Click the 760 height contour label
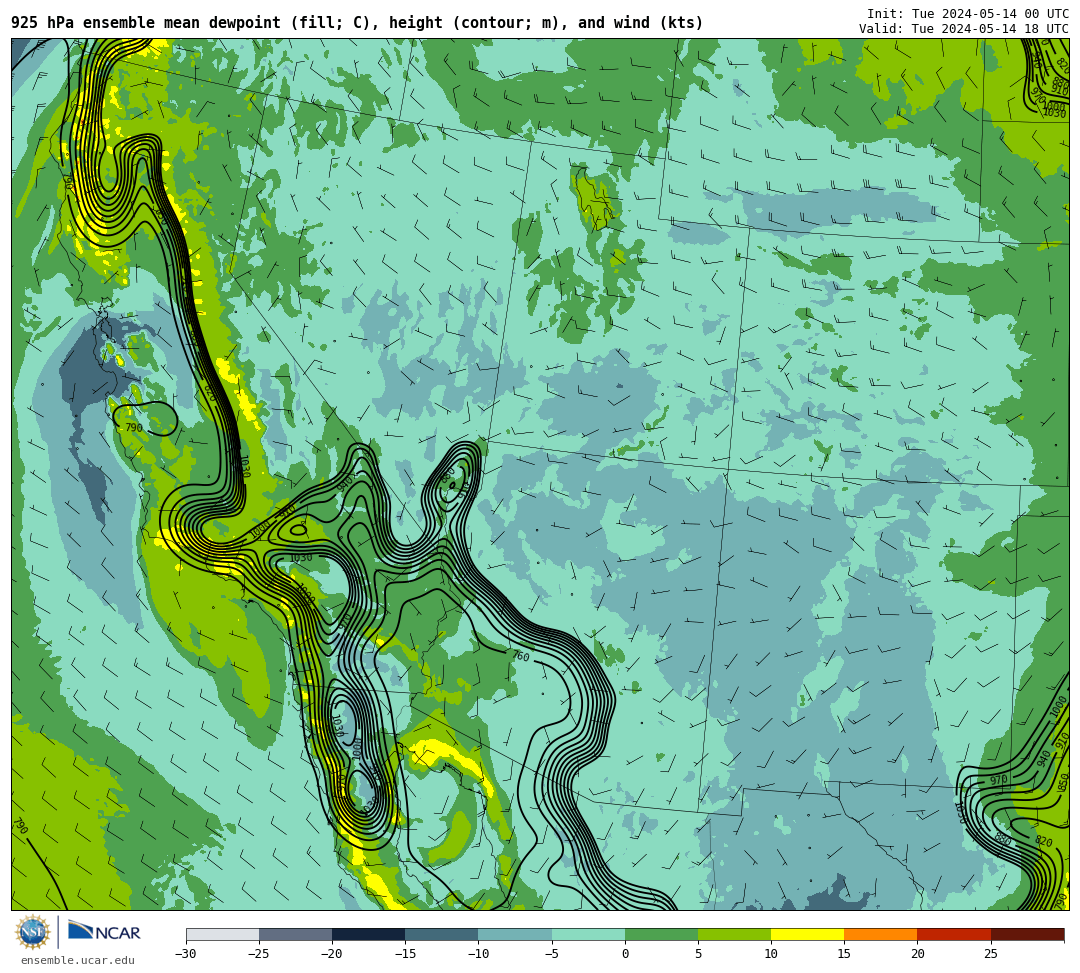Image resolution: width=1080 pixels, height=973 pixels. pos(521,656)
